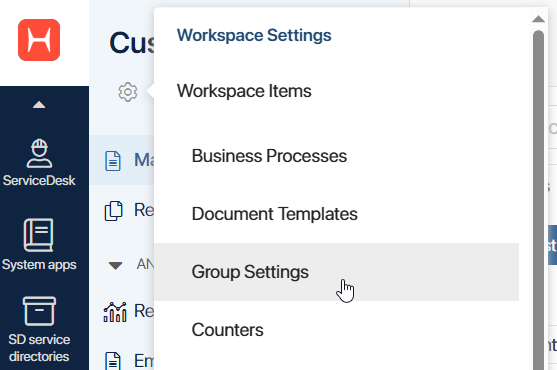Click the red H application logo
This screenshot has height=370, width=557.
(39, 40)
